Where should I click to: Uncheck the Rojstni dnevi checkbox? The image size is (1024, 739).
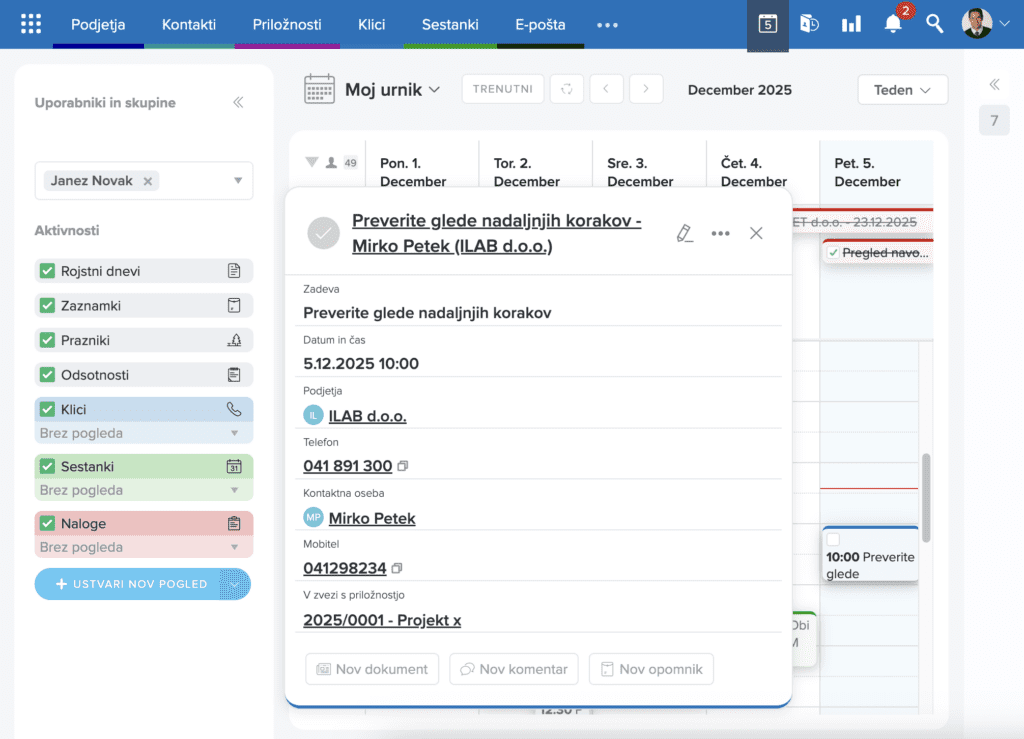pos(47,271)
